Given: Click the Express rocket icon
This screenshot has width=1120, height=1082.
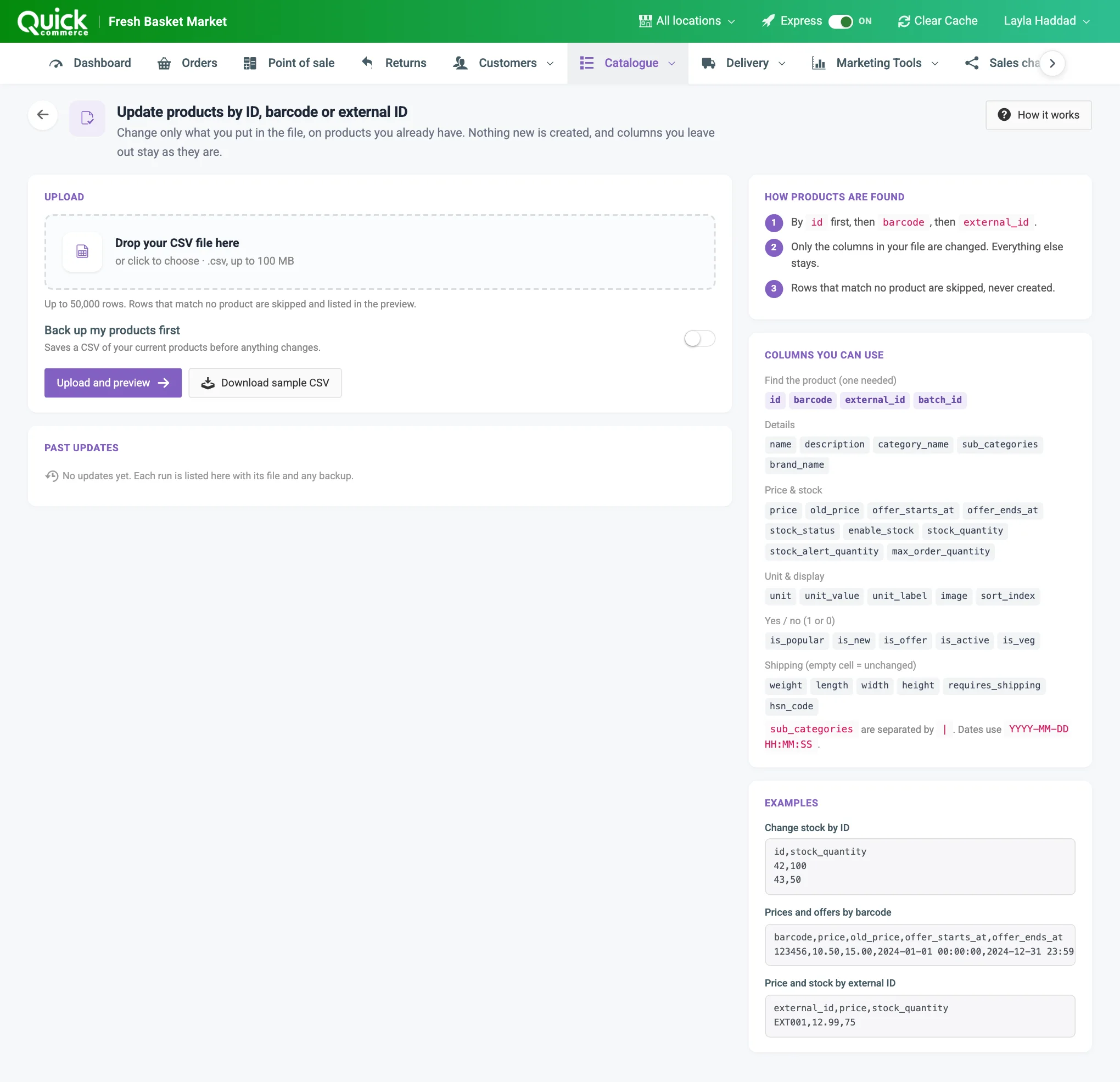Looking at the screenshot, I should [x=768, y=21].
